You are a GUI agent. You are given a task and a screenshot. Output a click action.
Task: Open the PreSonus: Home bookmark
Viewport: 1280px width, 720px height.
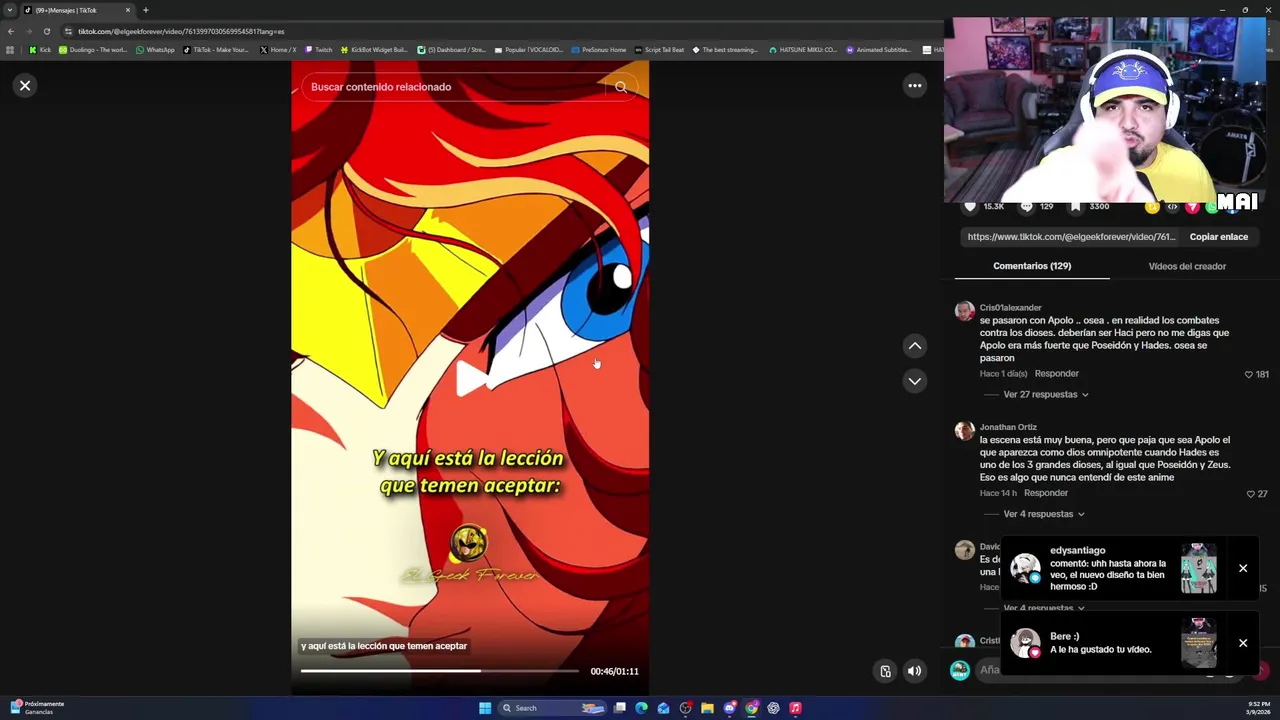click(598, 50)
